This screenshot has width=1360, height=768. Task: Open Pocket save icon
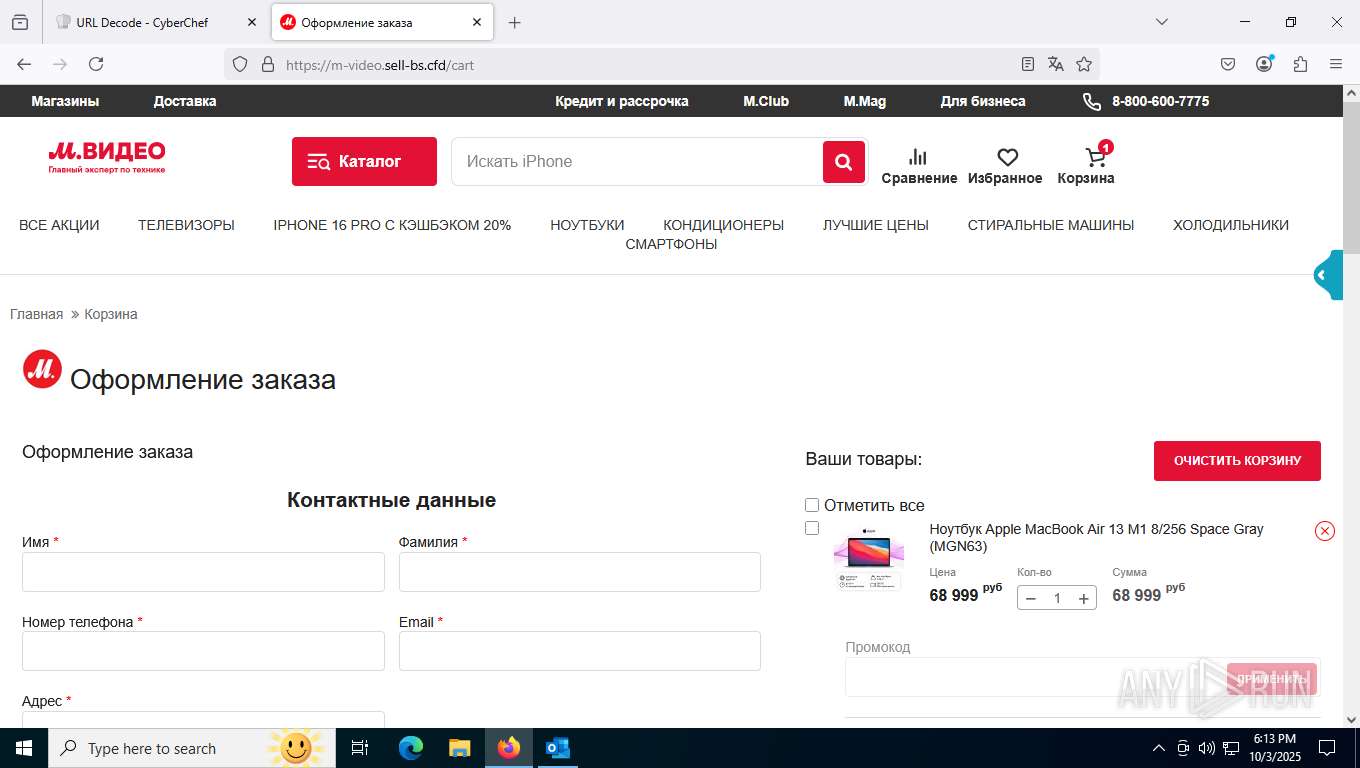click(1228, 64)
